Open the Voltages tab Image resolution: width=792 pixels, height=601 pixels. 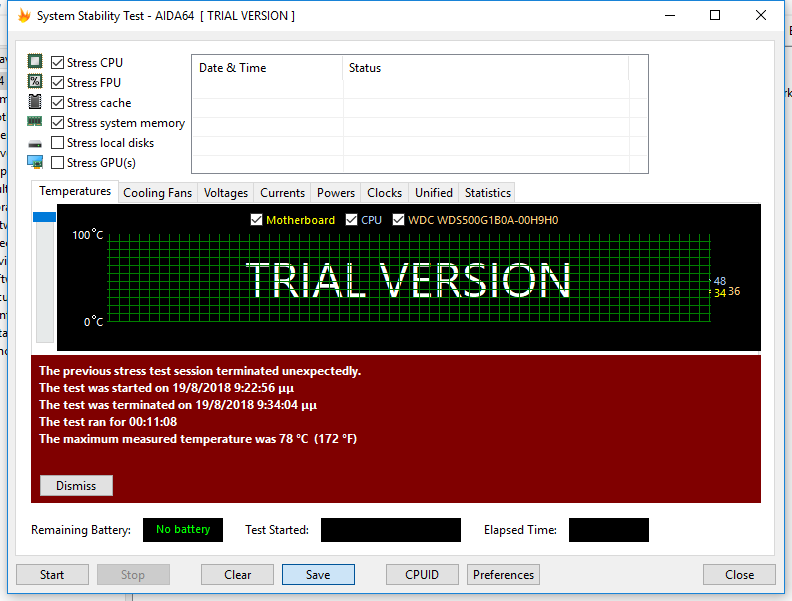(226, 193)
